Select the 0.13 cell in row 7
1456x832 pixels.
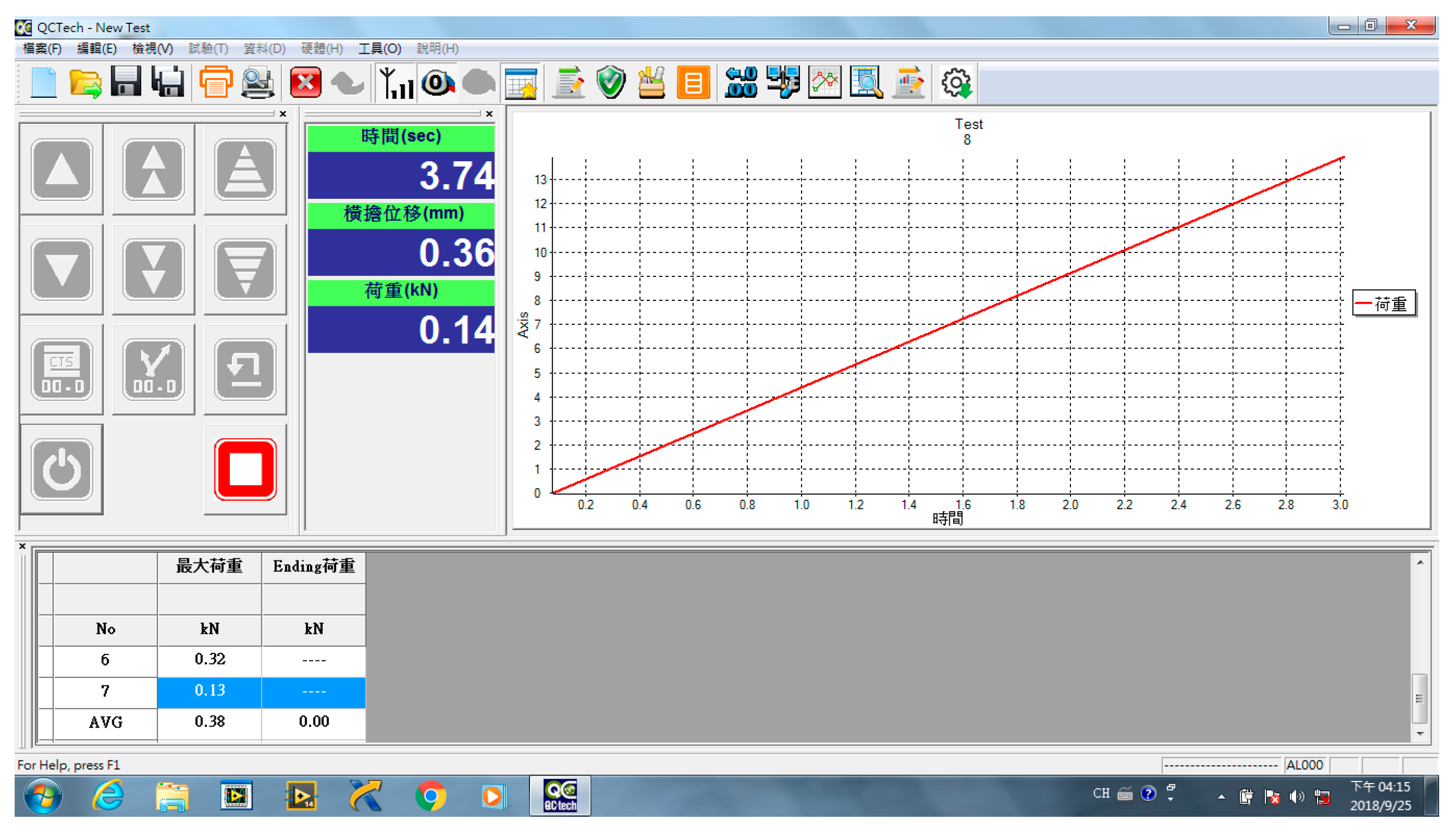pos(209,691)
